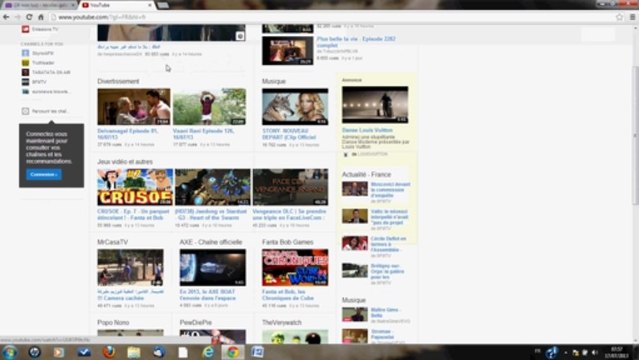Screen dimensions: 639x360
Task: Switch to the YouTube tab
Action: coord(116,5)
